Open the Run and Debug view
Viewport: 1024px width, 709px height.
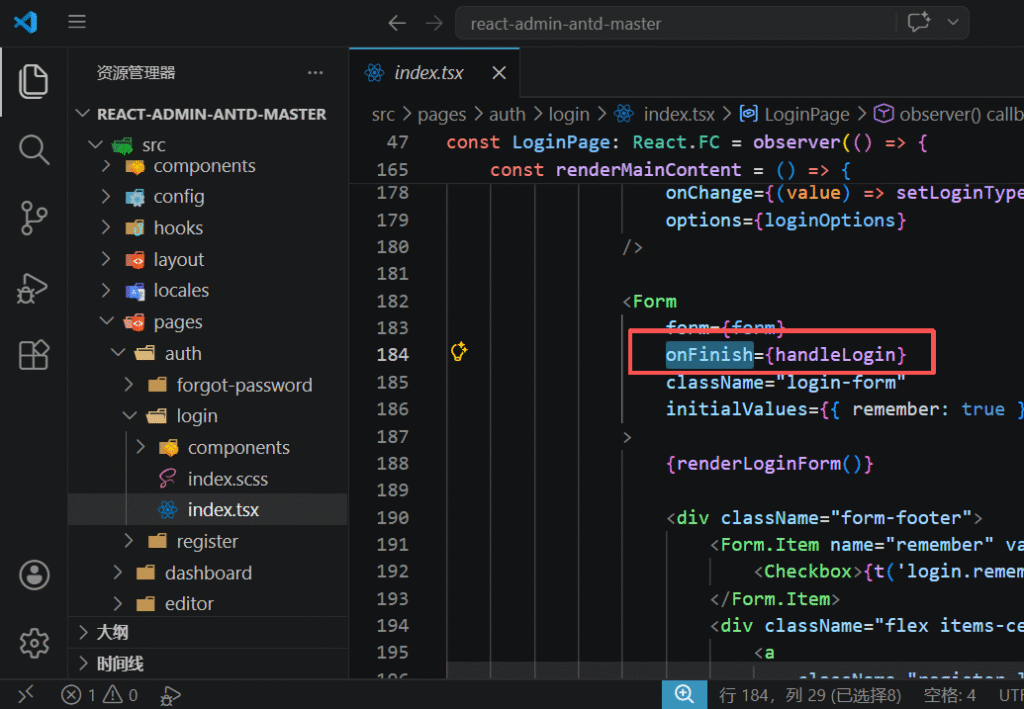pos(33,287)
